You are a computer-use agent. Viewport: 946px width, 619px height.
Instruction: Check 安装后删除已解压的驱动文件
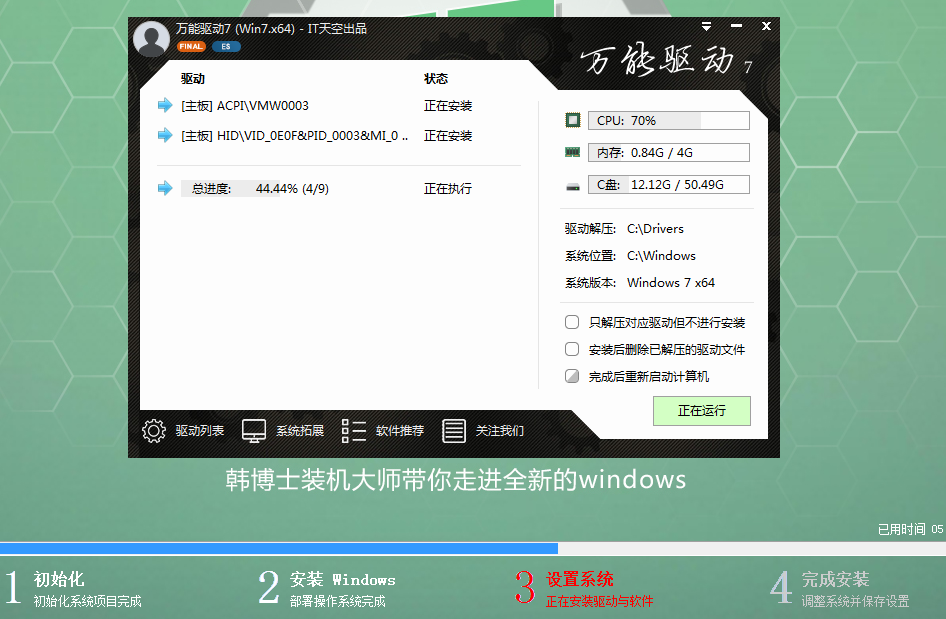coord(571,349)
